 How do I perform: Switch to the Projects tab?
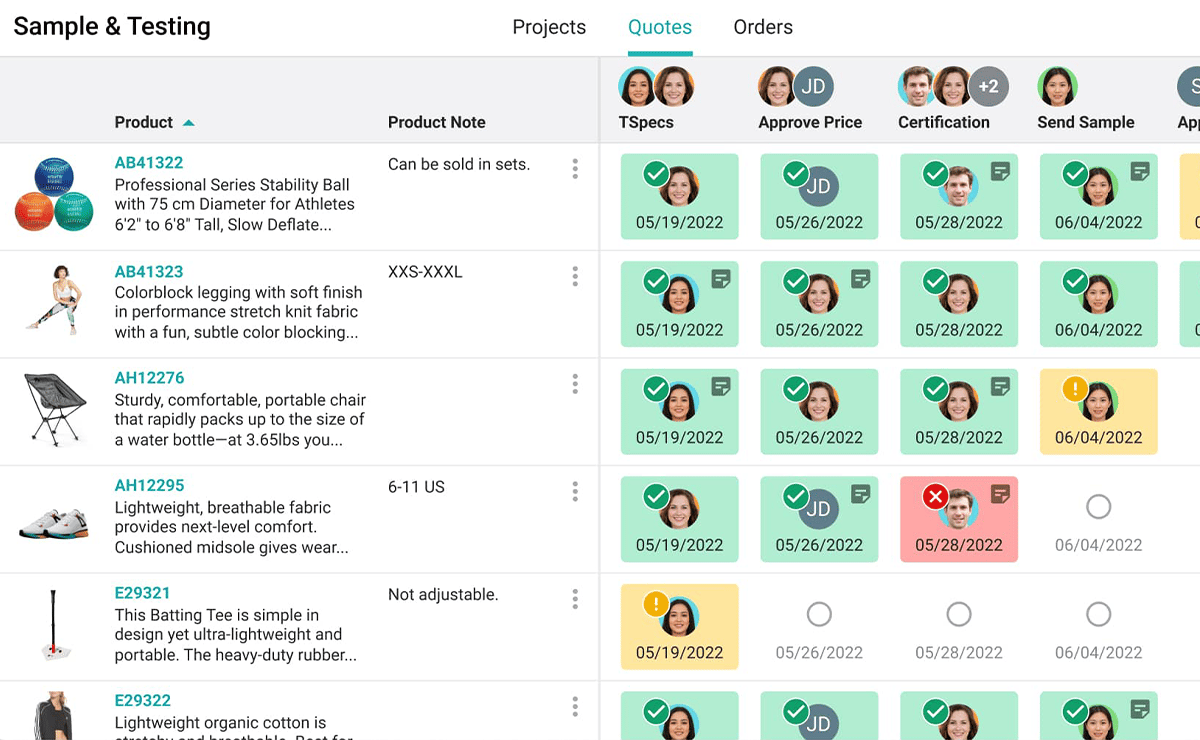[549, 27]
